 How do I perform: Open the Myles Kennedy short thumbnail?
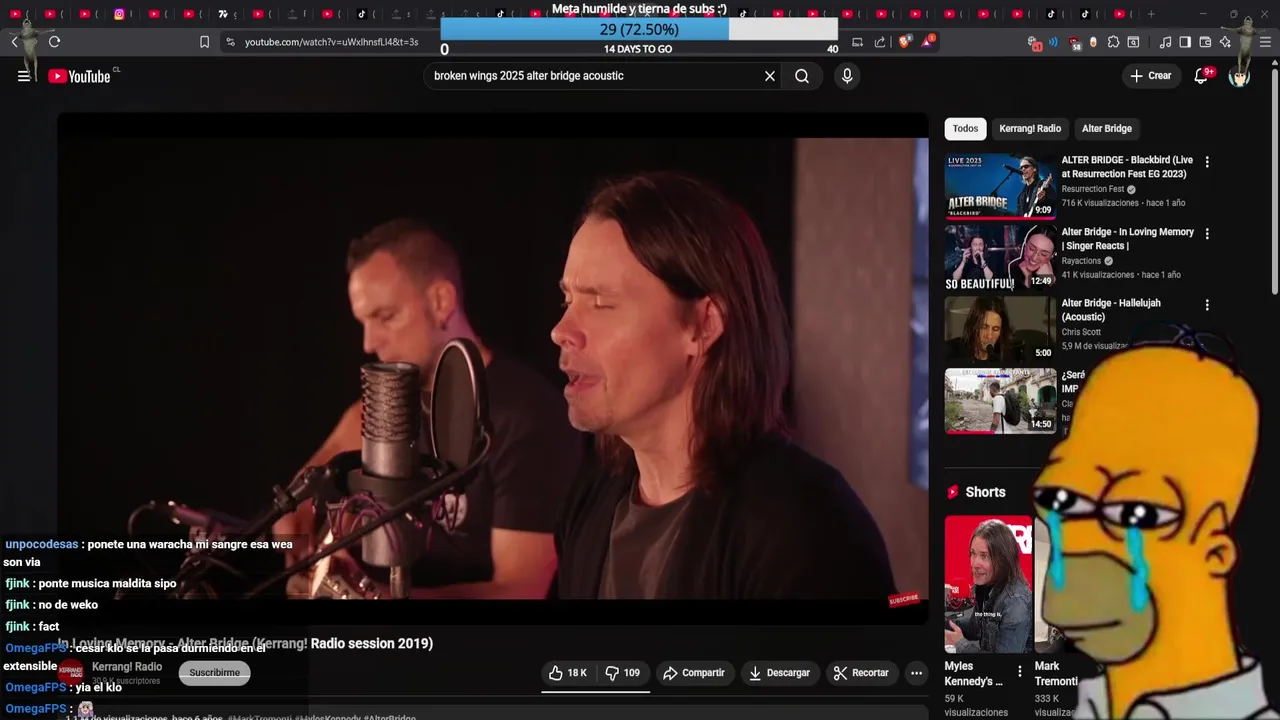coord(988,584)
